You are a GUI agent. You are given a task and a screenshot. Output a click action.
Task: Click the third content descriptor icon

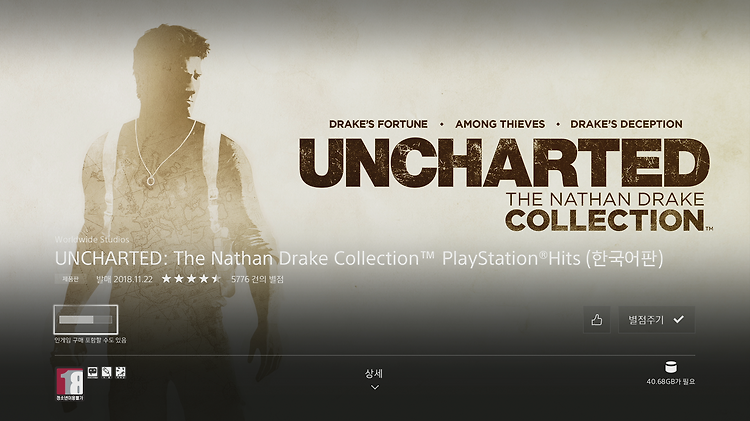point(121,372)
